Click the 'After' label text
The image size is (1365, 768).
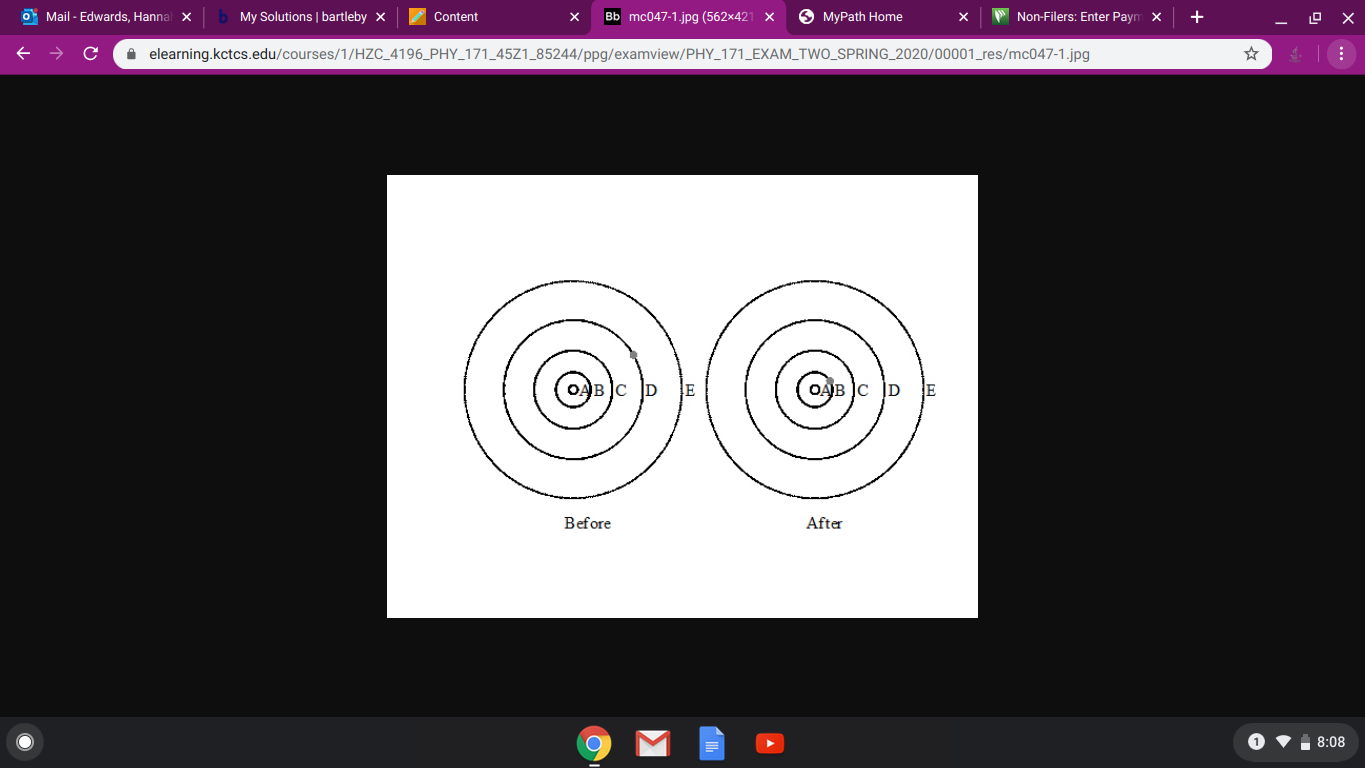[825, 523]
